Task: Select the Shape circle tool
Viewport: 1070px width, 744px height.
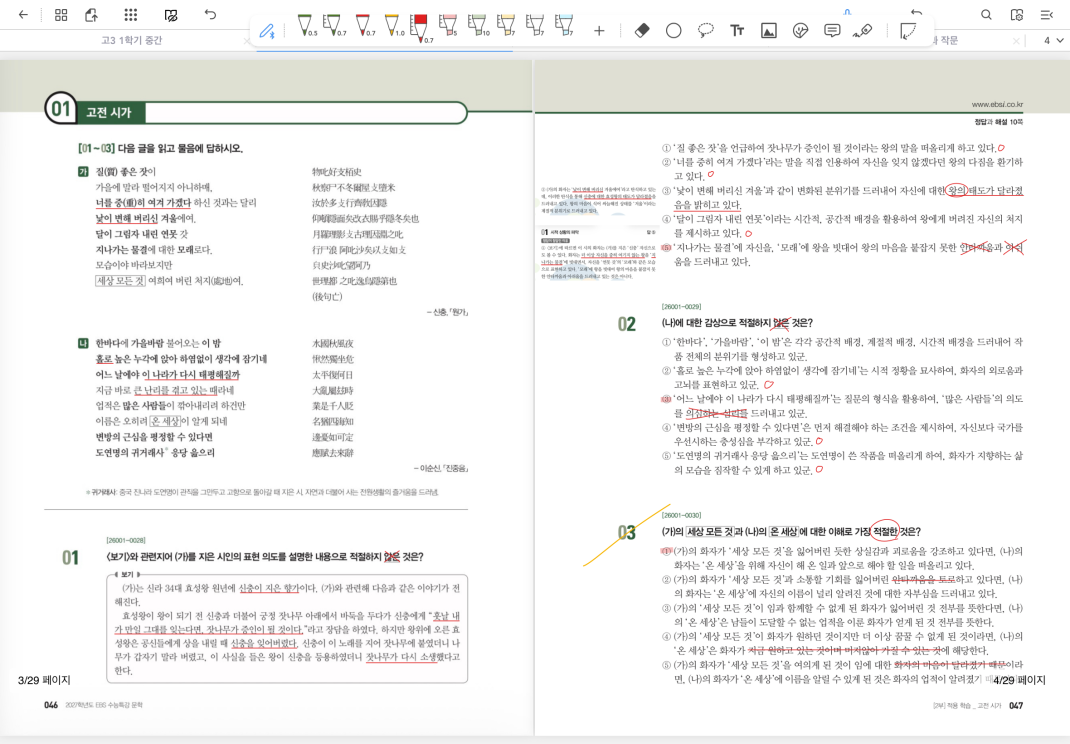Action: pos(673,31)
